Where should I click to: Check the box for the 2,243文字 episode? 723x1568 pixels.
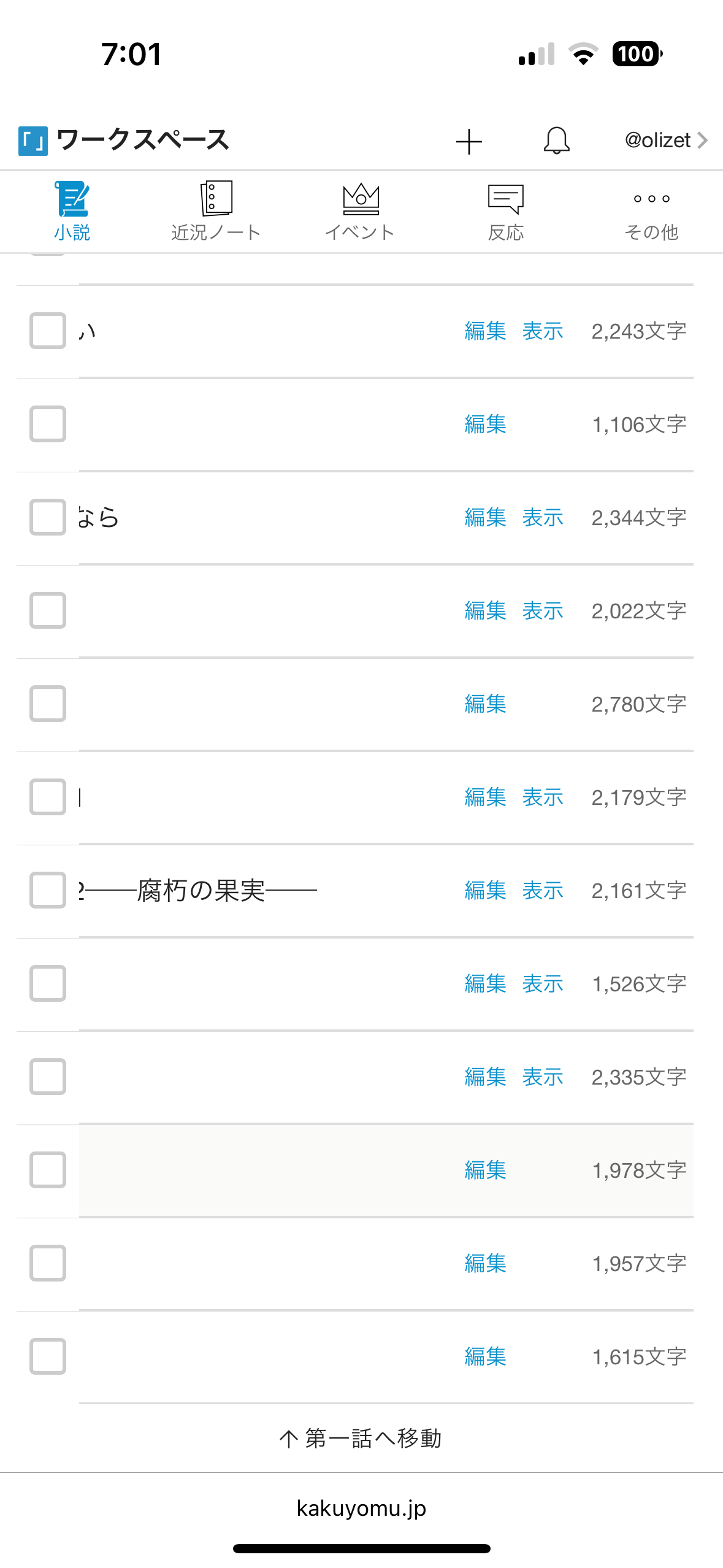pyautogui.click(x=48, y=331)
